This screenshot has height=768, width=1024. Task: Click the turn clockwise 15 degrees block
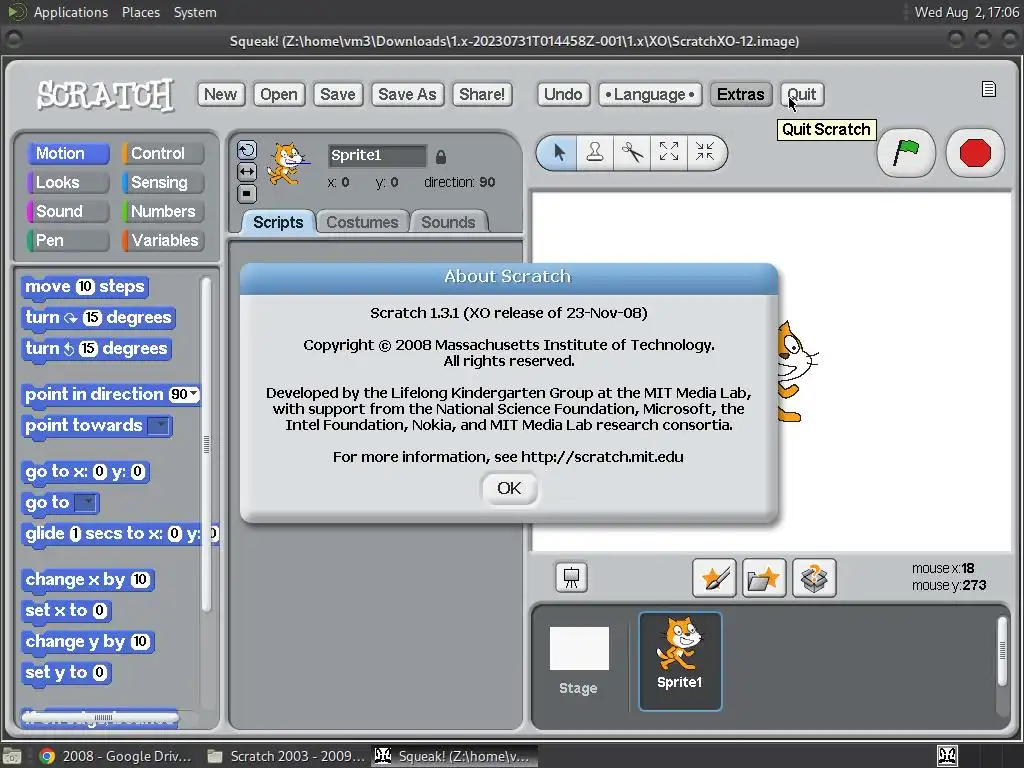(x=99, y=318)
